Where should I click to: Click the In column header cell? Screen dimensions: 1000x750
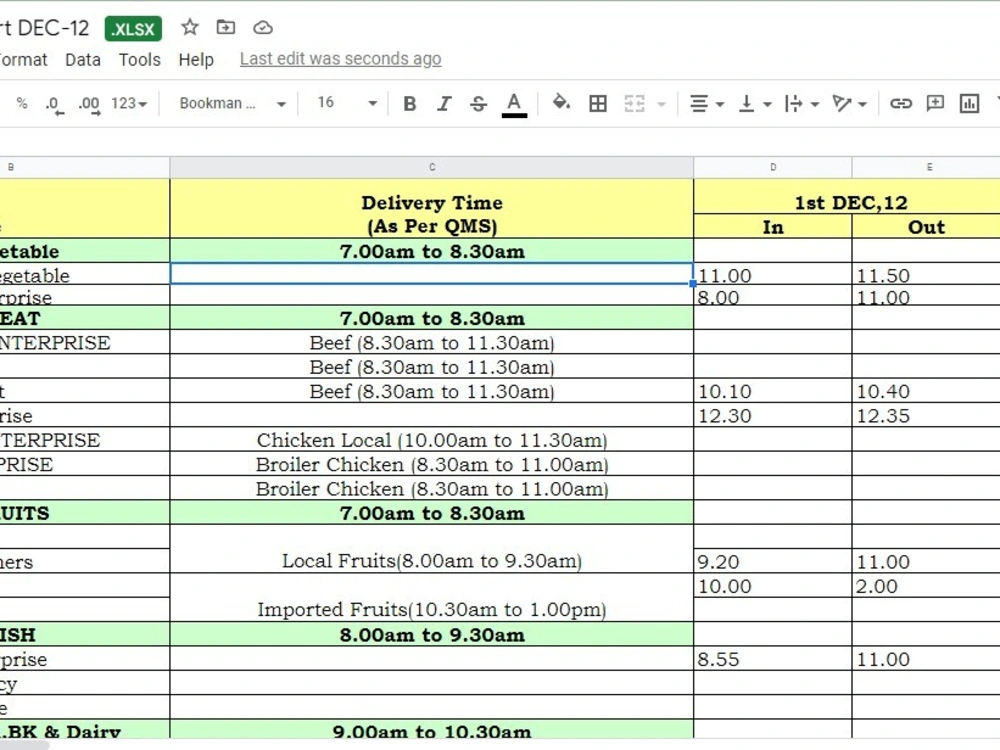[x=773, y=226]
